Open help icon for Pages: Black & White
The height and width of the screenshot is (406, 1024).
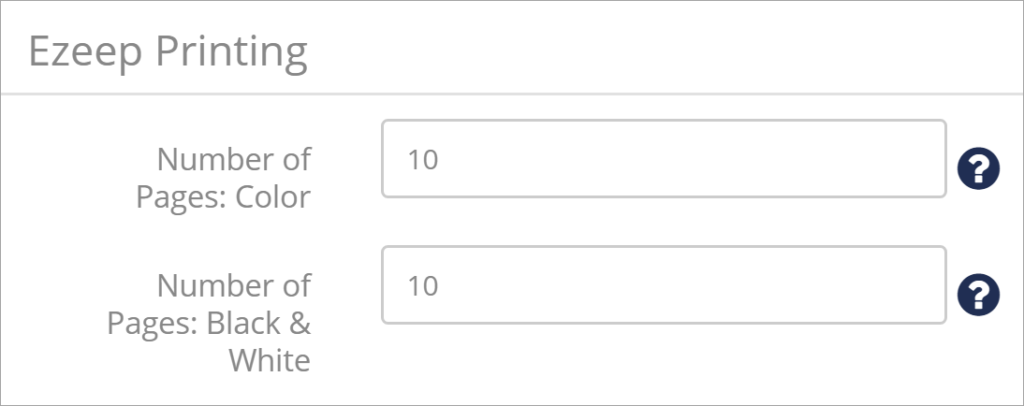click(x=978, y=294)
